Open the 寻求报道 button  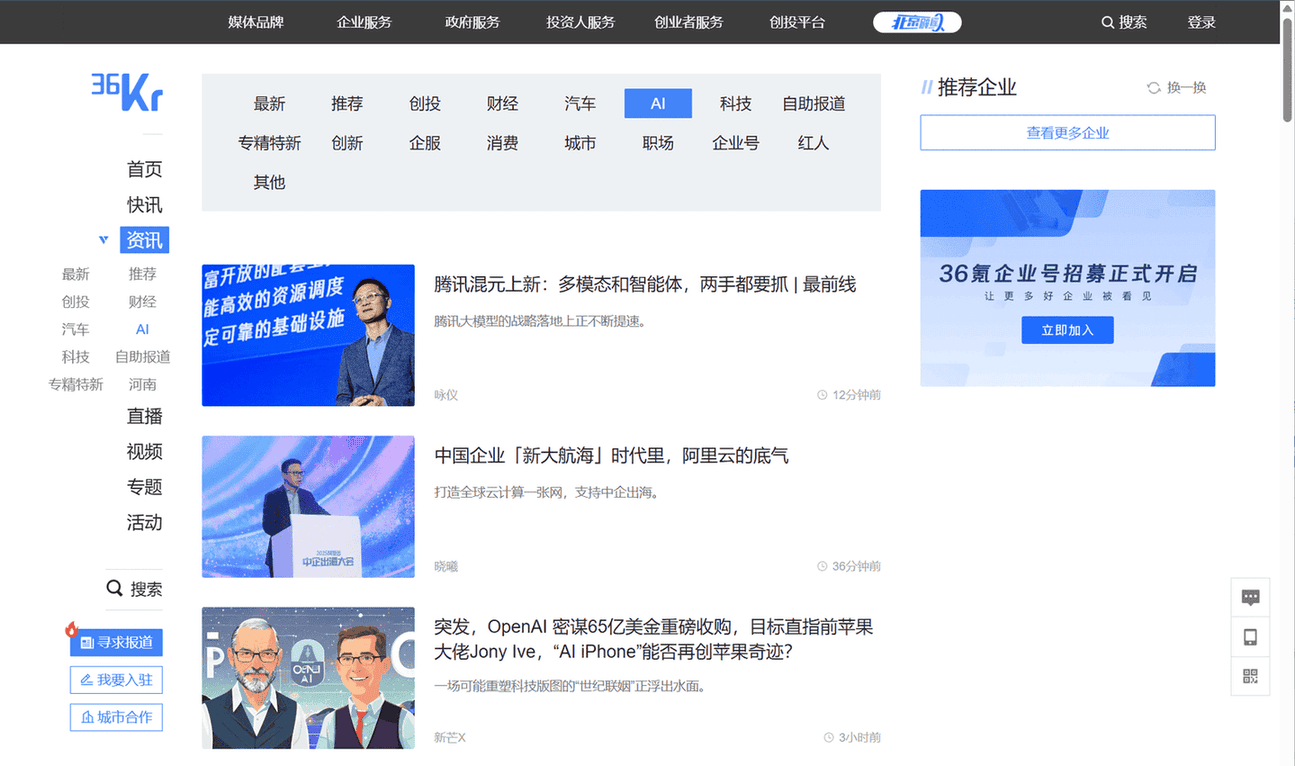[116, 642]
